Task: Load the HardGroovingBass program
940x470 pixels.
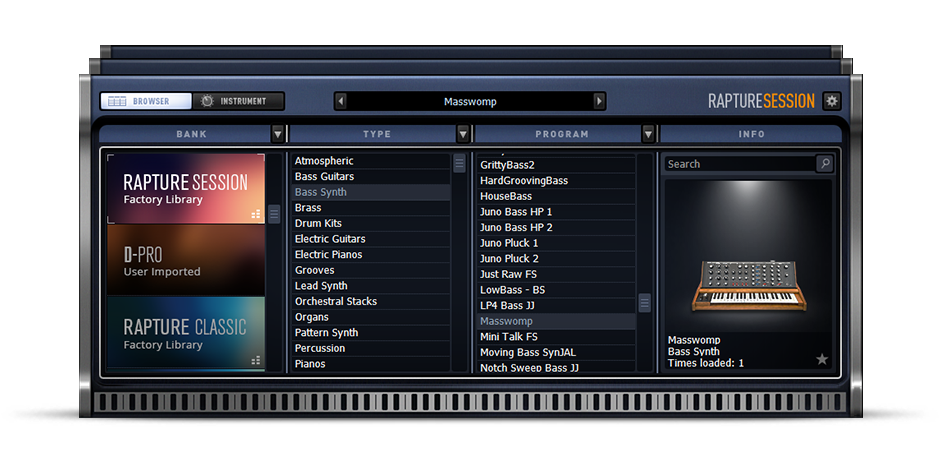Action: click(556, 180)
